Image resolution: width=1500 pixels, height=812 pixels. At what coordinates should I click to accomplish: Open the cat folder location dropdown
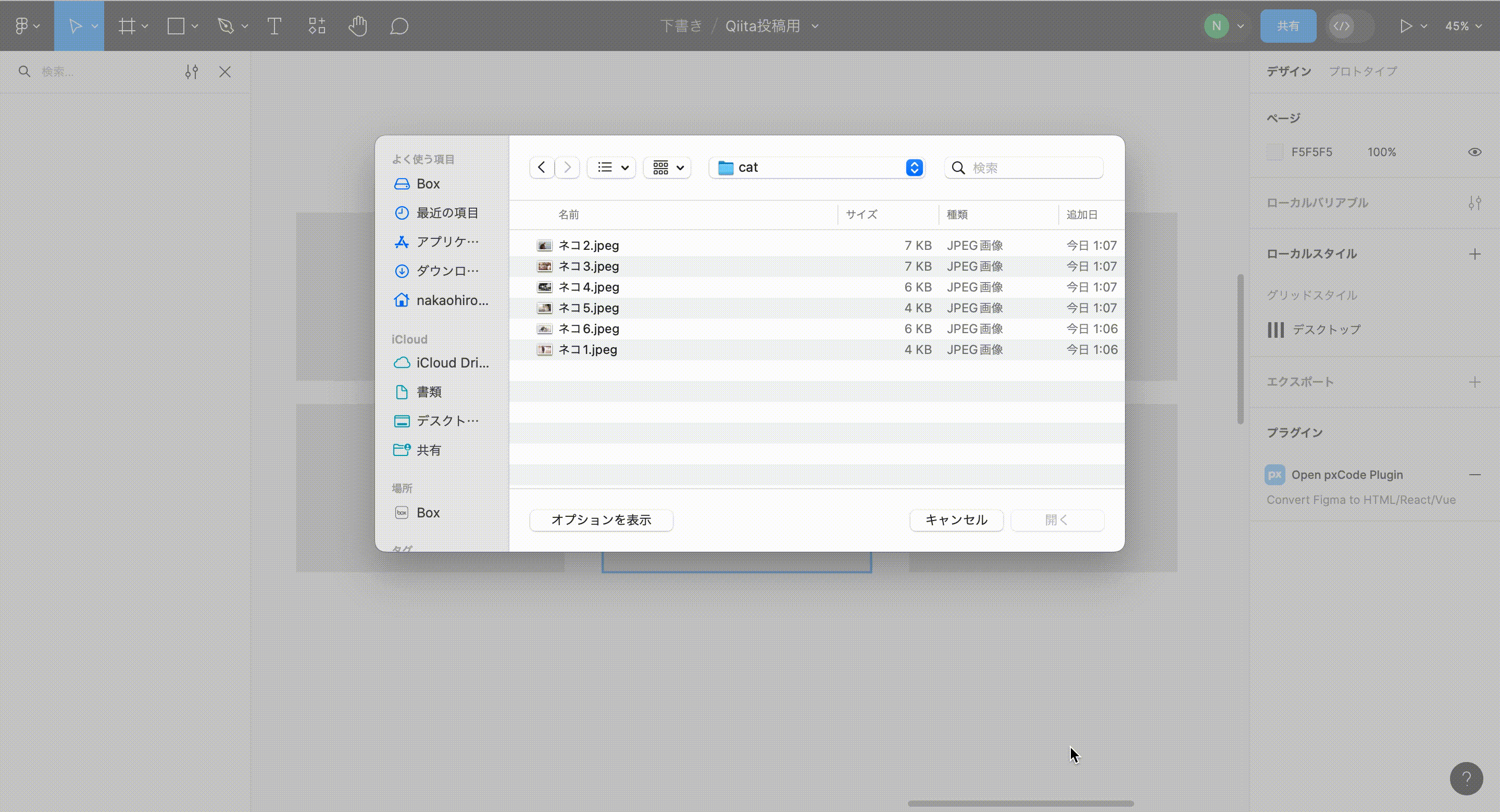914,167
